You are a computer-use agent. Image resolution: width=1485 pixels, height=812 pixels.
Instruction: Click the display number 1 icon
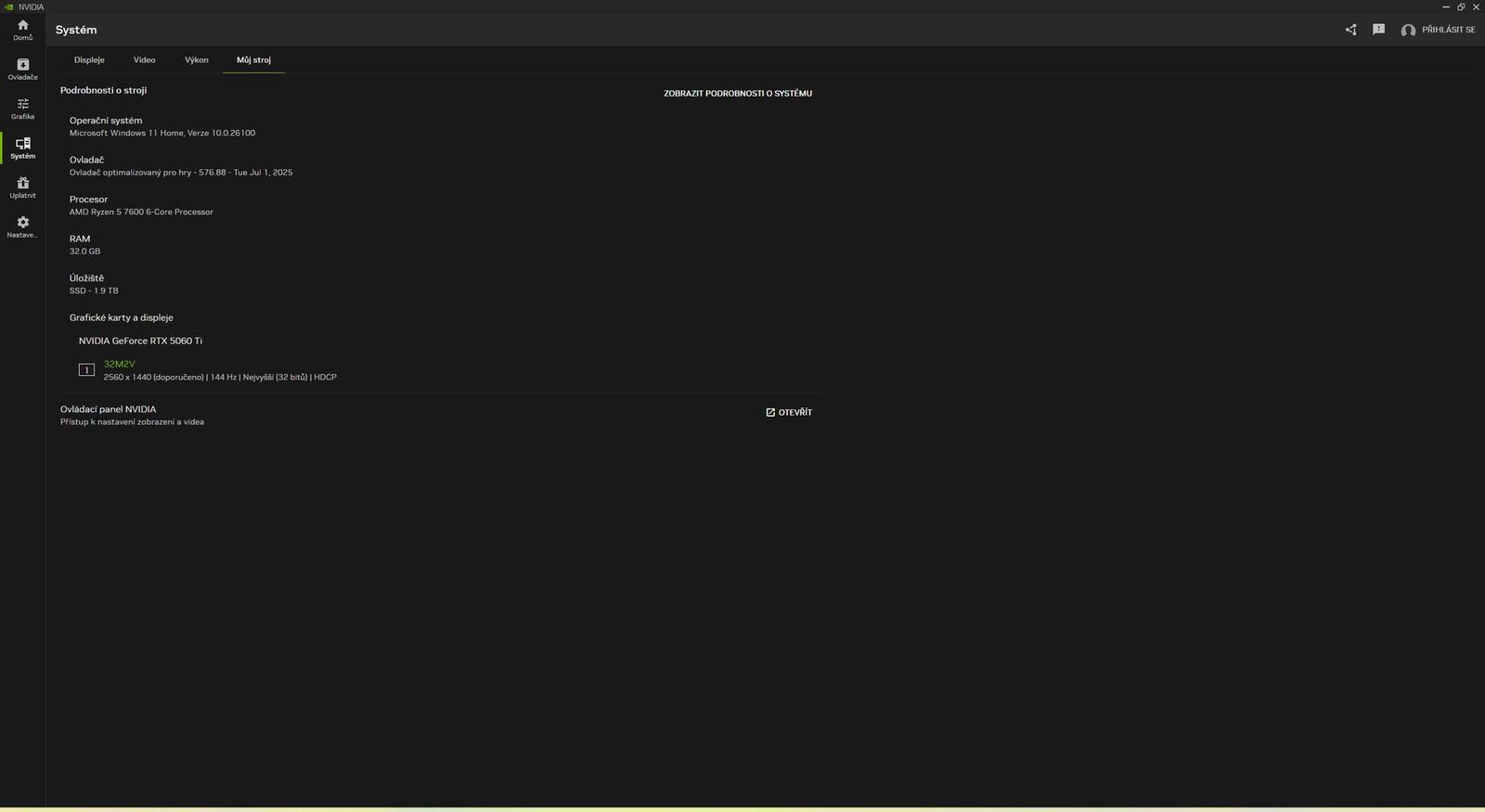(x=86, y=370)
